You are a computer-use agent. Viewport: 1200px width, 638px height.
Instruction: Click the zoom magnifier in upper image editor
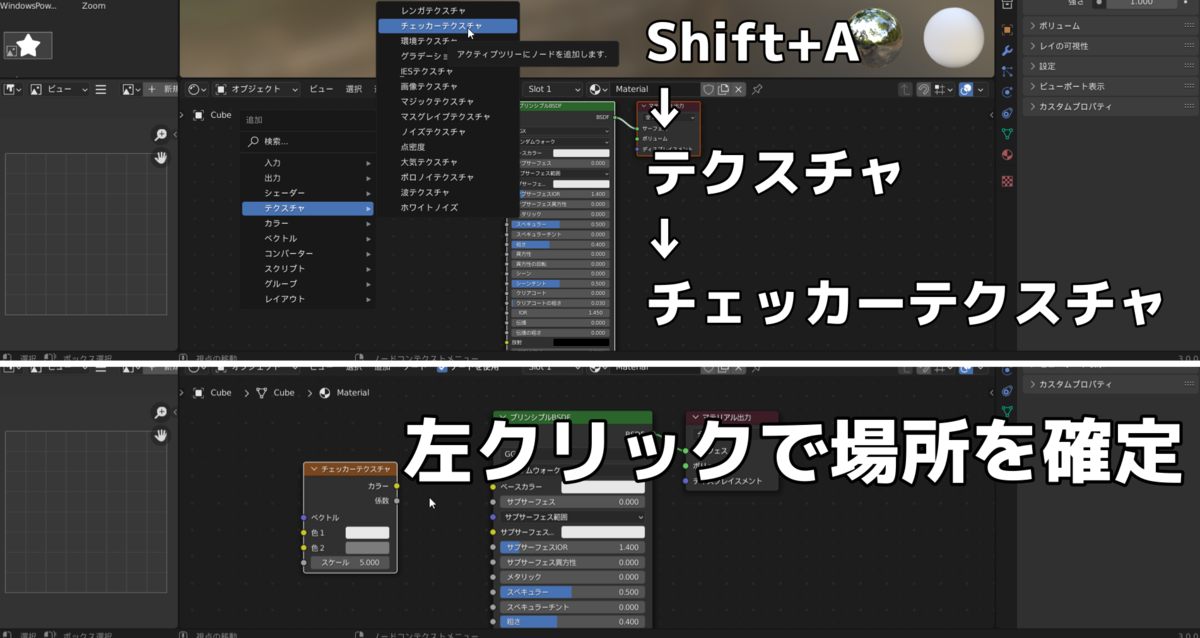pos(161,135)
